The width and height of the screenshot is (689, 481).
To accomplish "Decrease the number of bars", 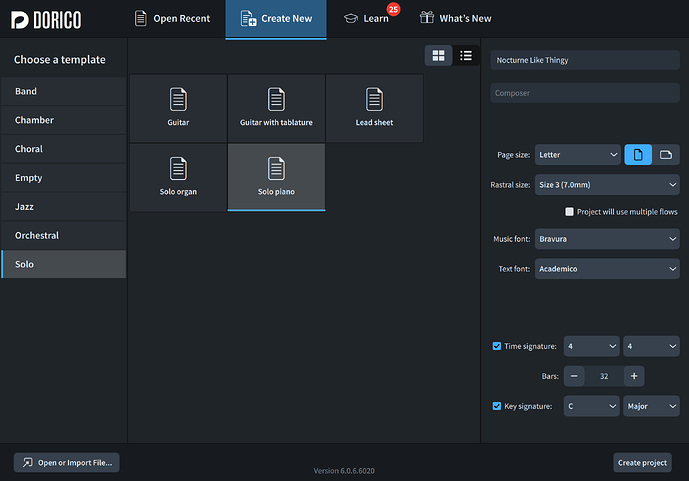I will pyautogui.click(x=574, y=376).
